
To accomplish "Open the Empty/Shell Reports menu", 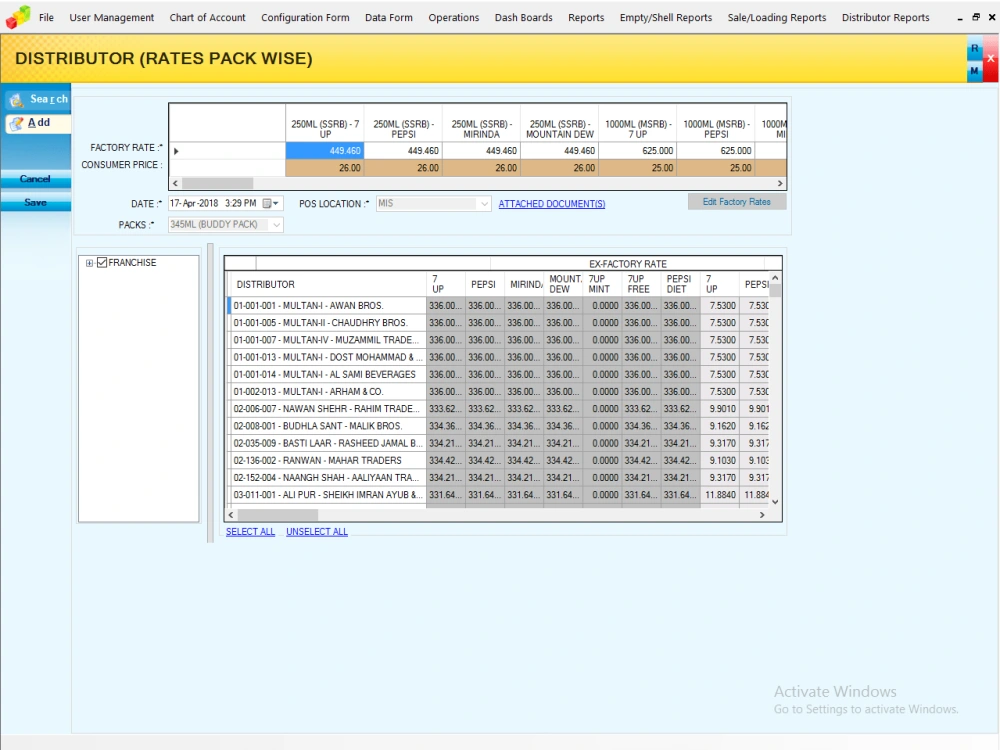I will [x=666, y=17].
